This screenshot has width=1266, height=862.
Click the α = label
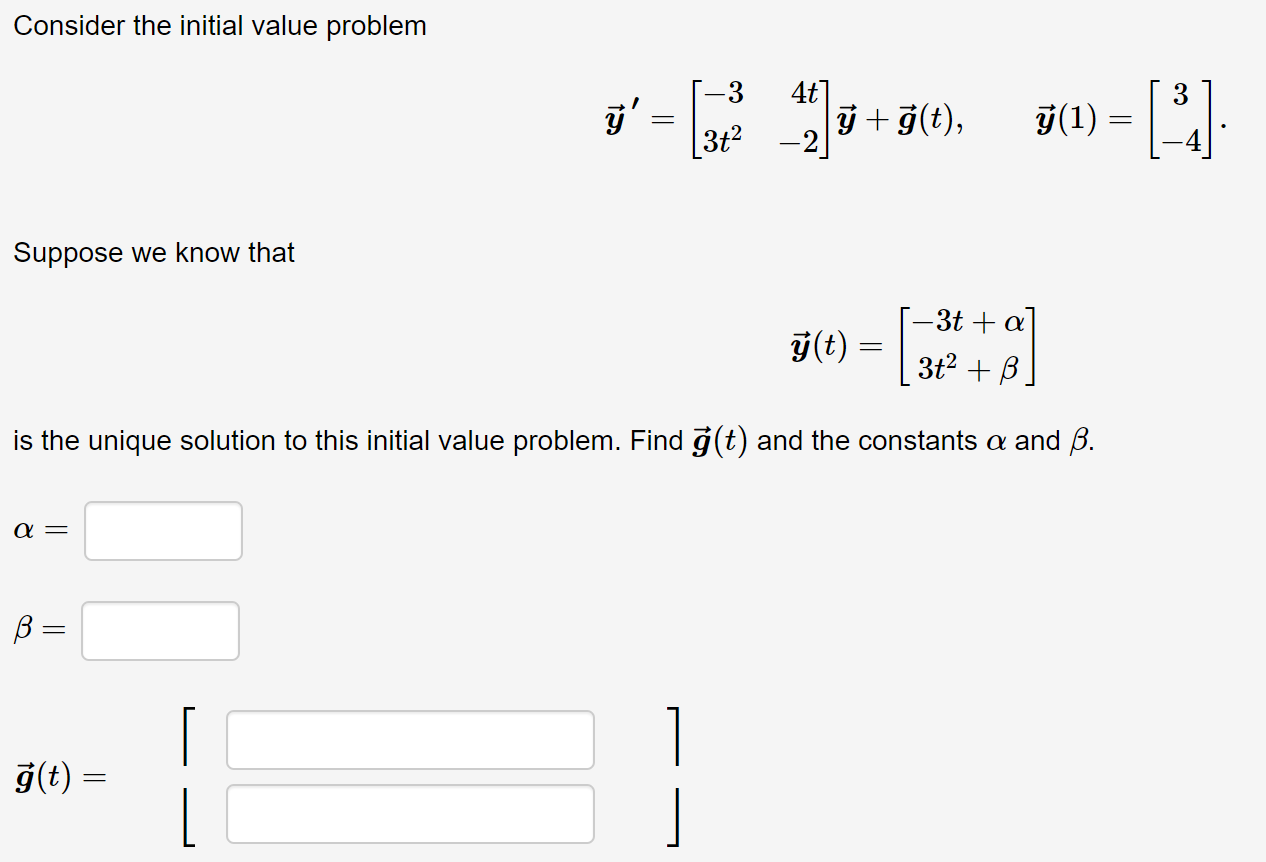(x=40, y=530)
